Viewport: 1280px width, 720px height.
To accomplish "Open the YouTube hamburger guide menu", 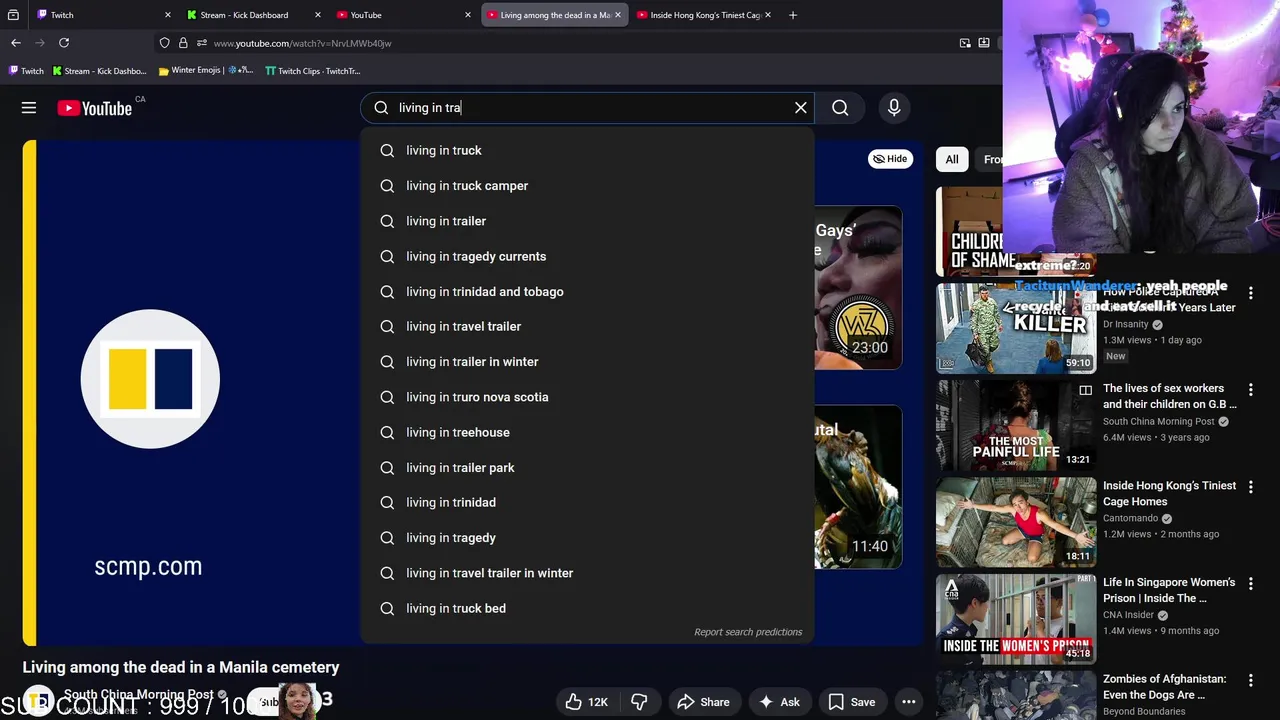I will tap(29, 108).
